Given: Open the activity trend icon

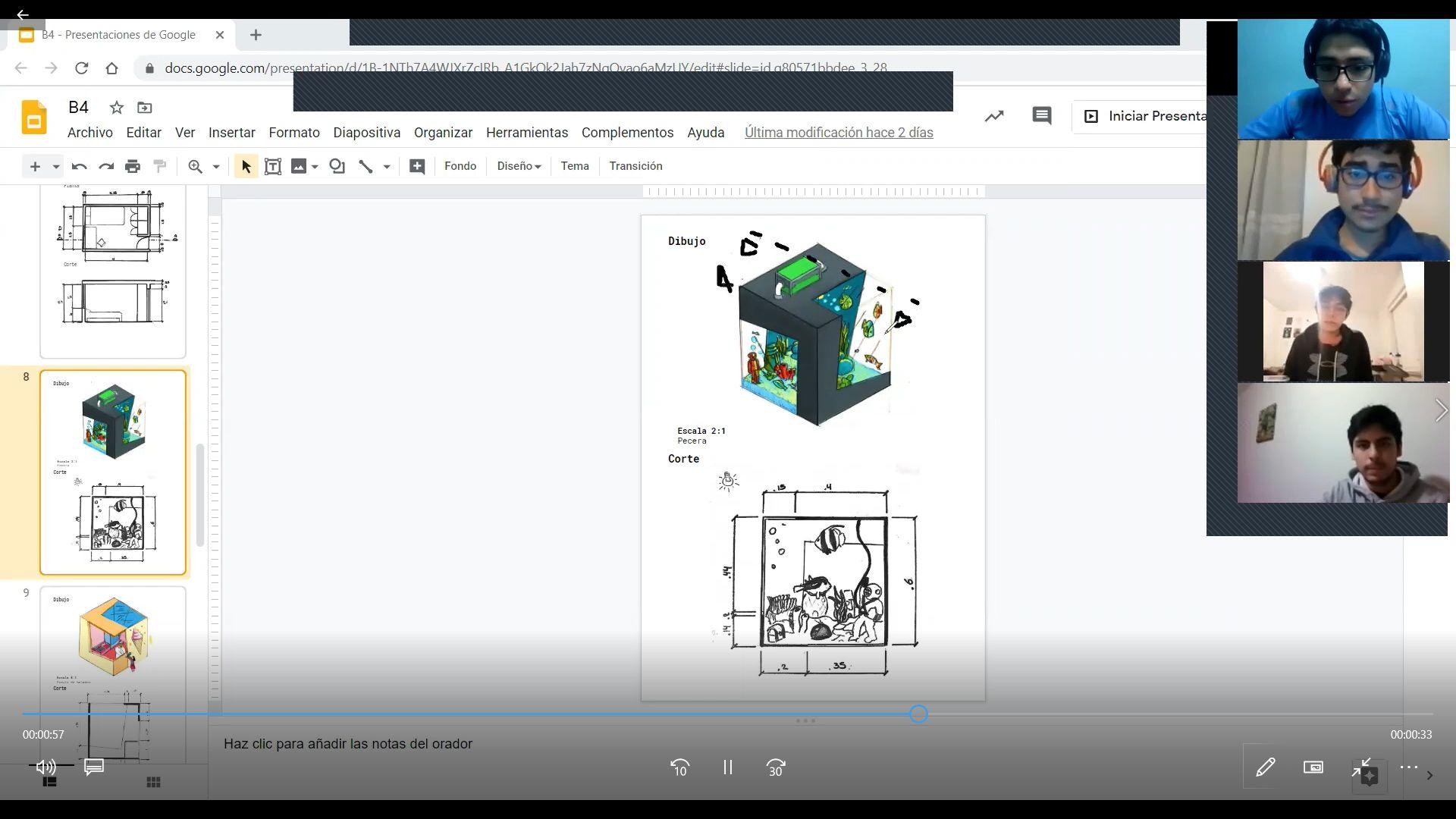Looking at the screenshot, I should 994,116.
